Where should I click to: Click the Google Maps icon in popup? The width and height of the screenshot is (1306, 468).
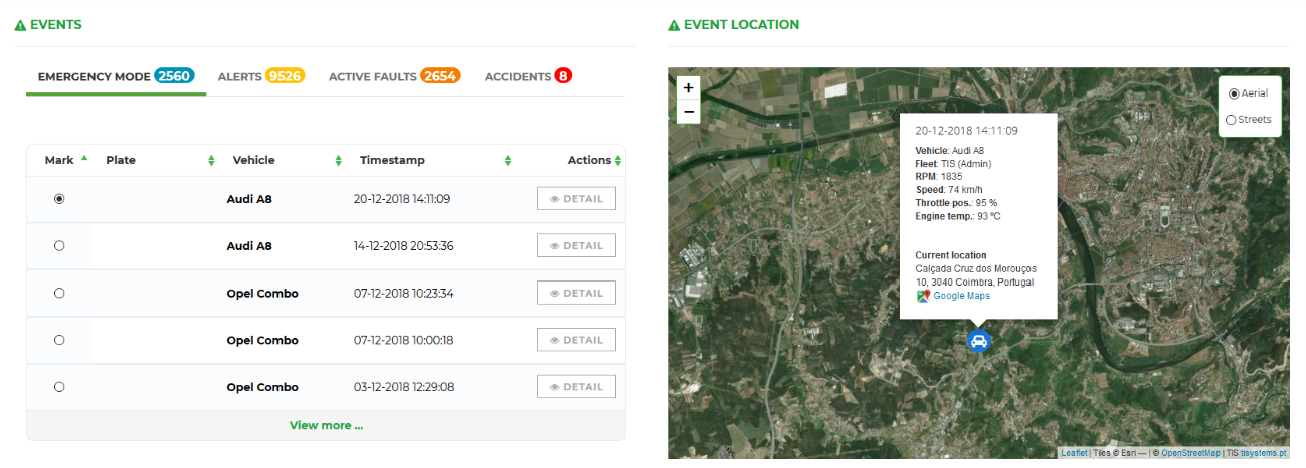point(923,296)
